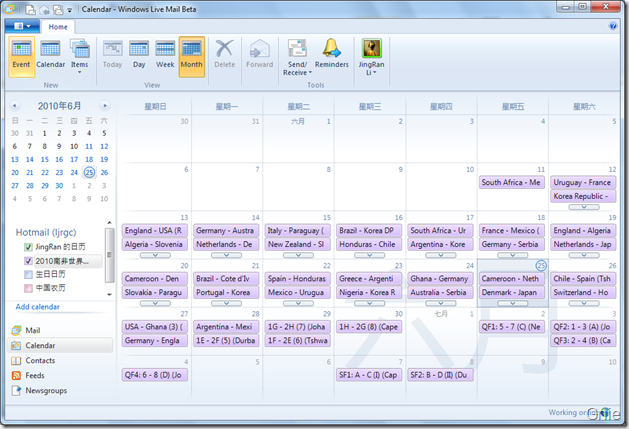Open the Ghana - Germany event
The height and width of the screenshot is (429, 629).
point(440,279)
